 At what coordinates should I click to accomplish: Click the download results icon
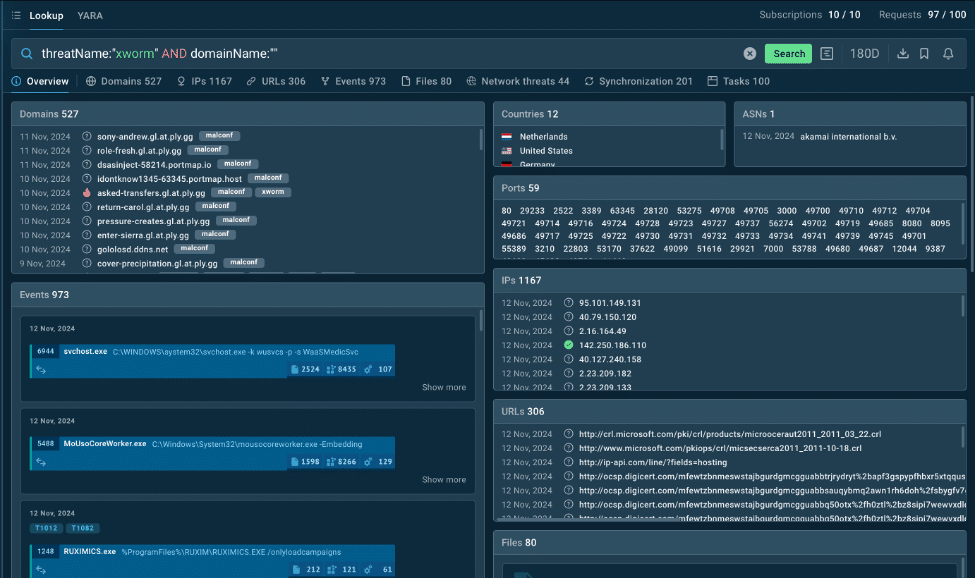(x=902, y=54)
